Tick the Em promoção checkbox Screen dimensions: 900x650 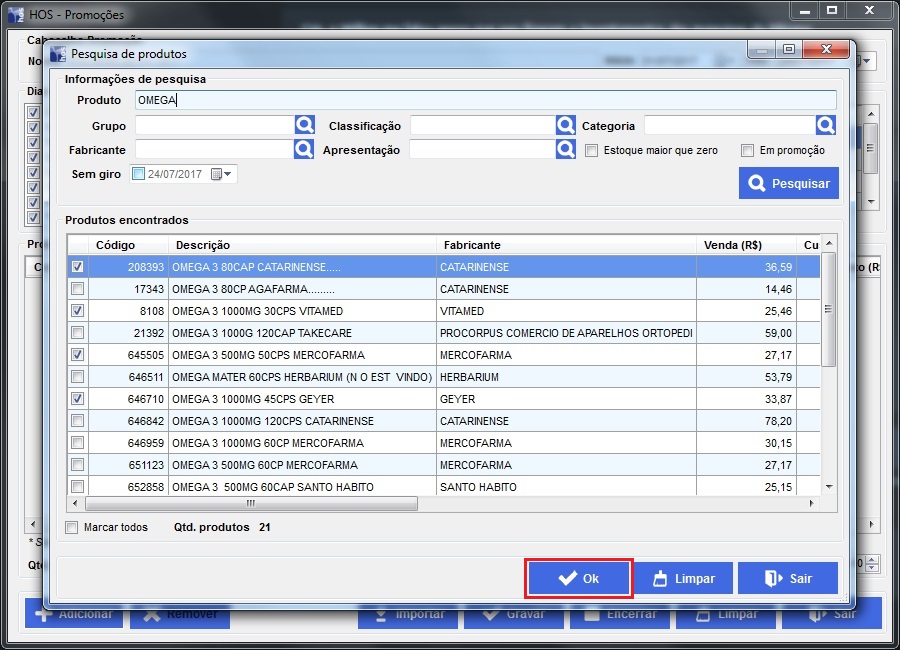[747, 150]
